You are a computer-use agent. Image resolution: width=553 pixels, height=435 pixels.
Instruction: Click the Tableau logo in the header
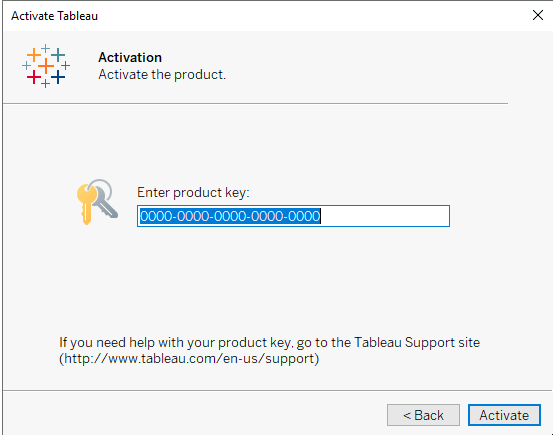[x=46, y=66]
